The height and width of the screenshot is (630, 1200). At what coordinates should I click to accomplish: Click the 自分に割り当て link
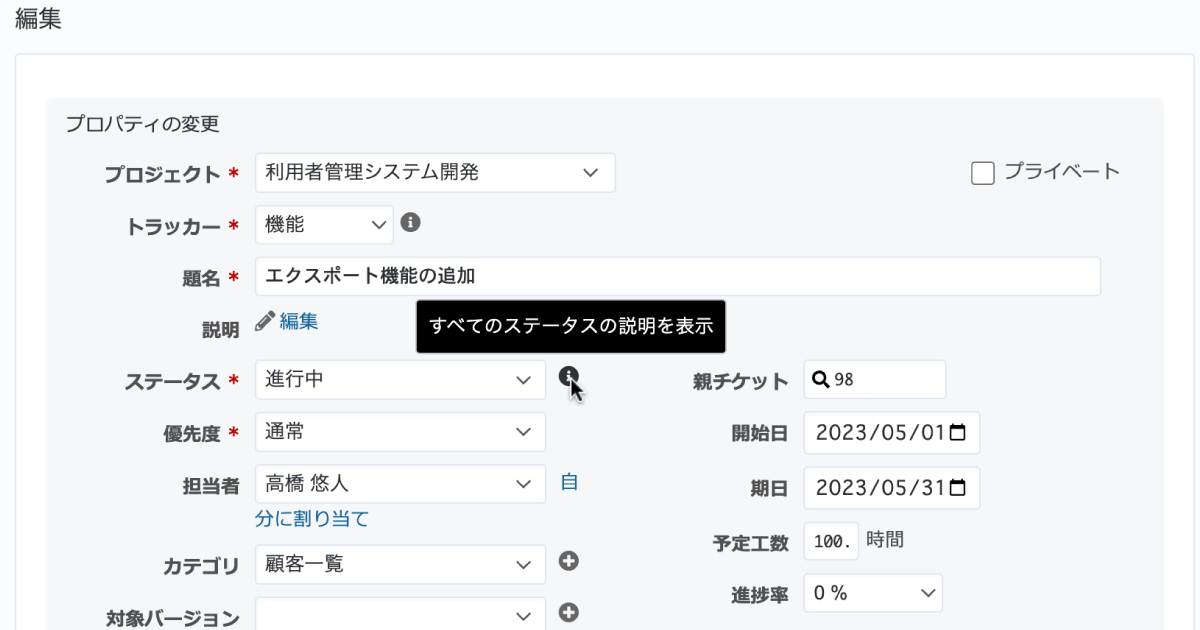click(x=311, y=518)
